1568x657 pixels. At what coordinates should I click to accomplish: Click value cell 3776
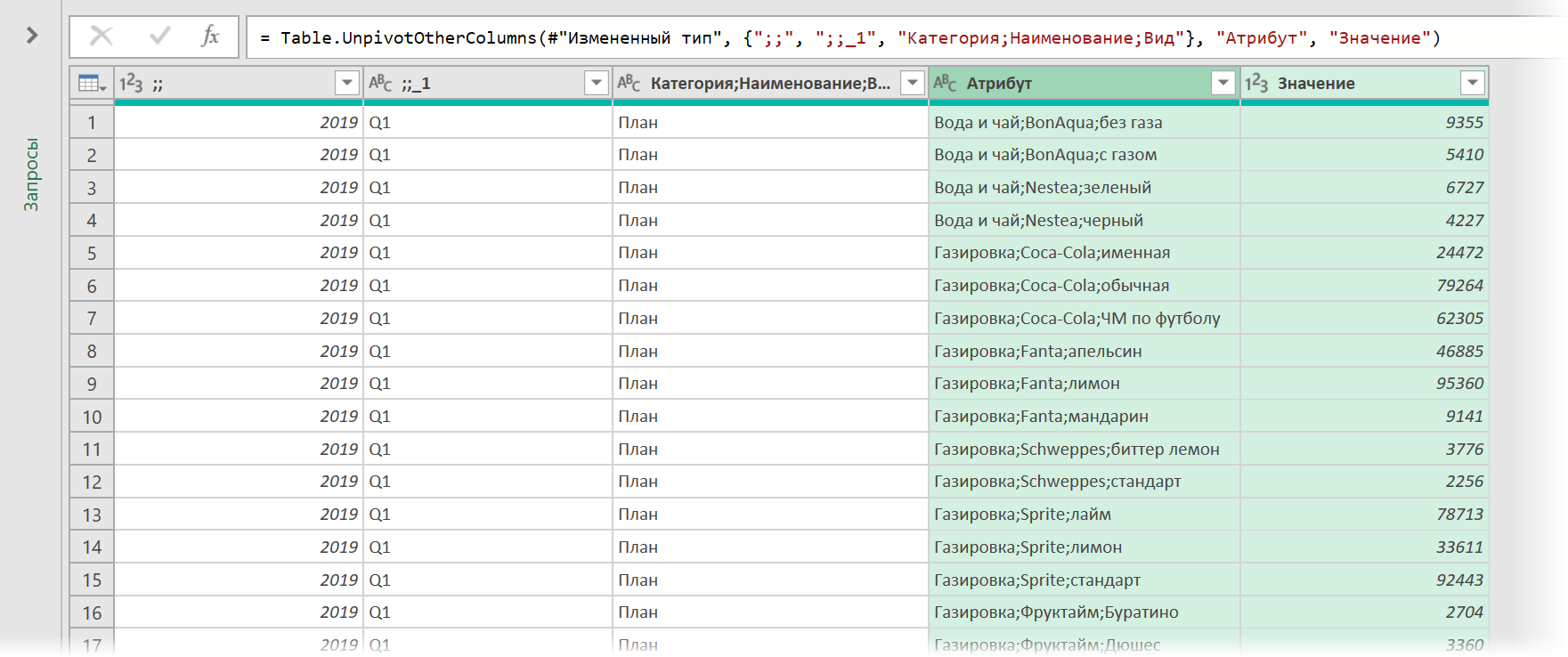(1364, 449)
